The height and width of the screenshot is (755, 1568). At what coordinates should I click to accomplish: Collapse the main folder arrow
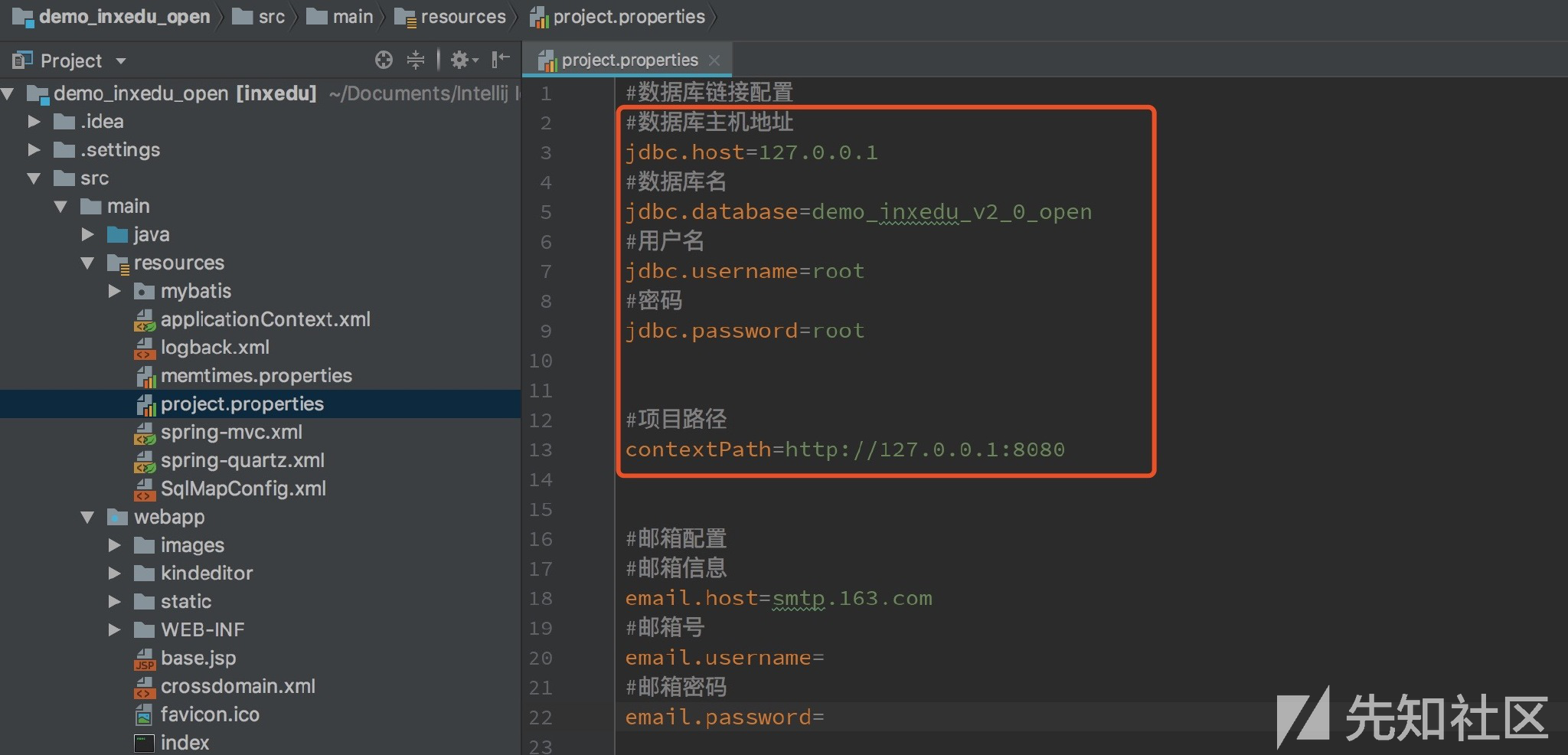click(x=61, y=207)
